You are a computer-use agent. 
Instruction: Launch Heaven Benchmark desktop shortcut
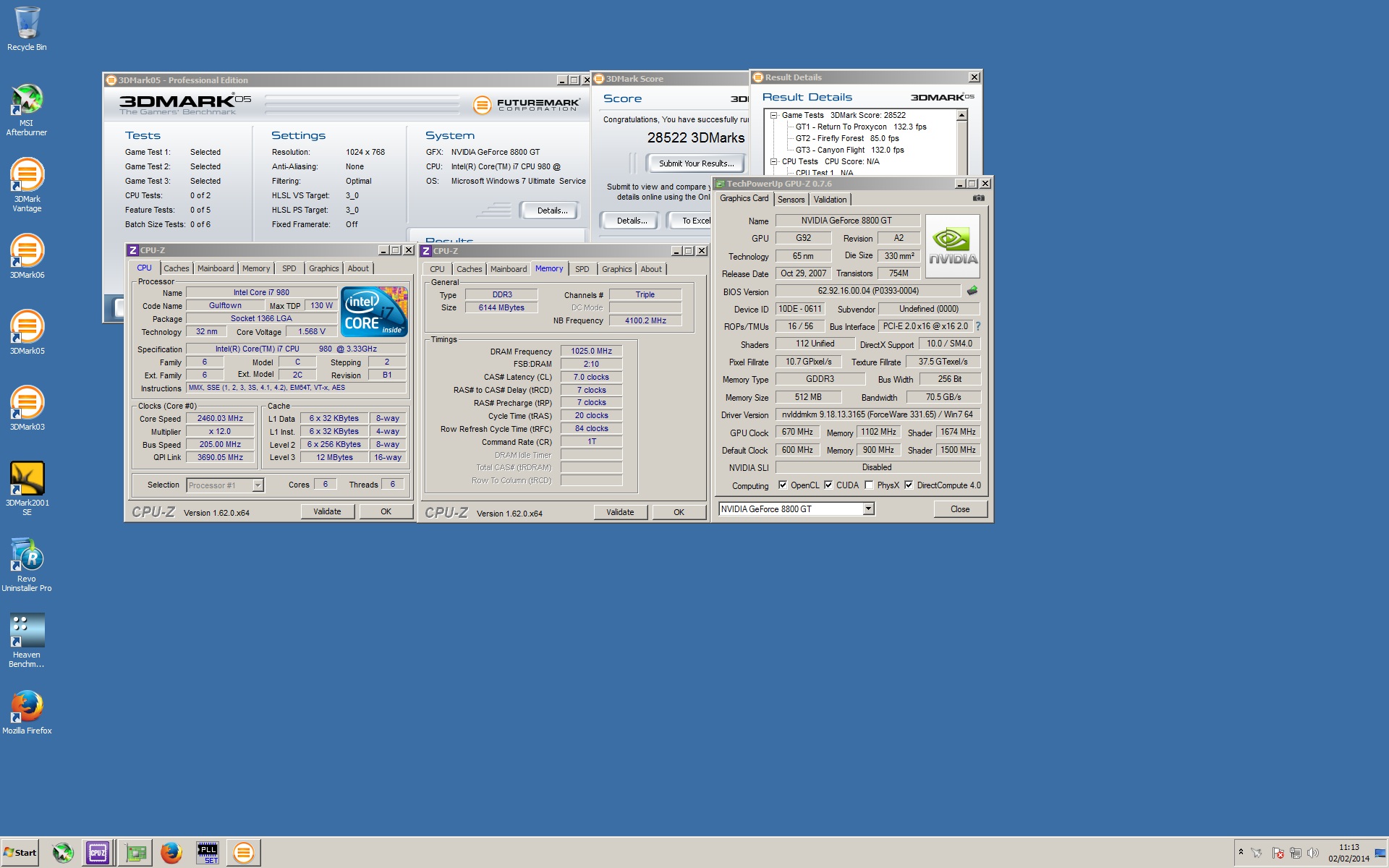pyautogui.click(x=27, y=641)
